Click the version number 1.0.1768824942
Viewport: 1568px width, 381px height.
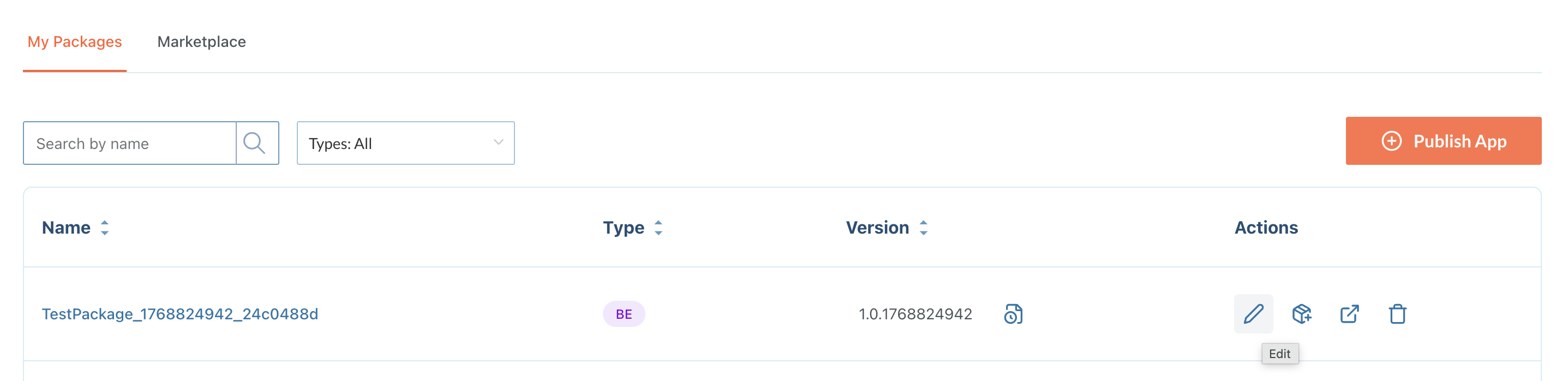click(915, 314)
